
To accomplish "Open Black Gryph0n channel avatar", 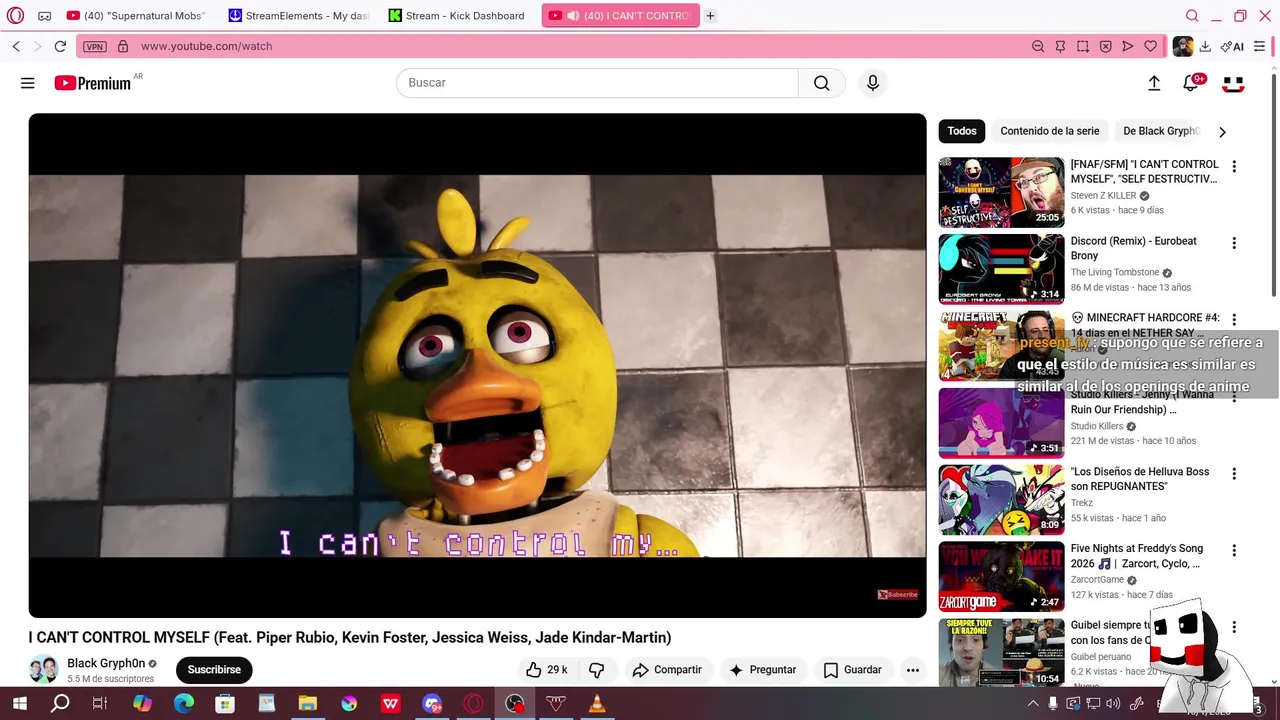I will [43, 669].
